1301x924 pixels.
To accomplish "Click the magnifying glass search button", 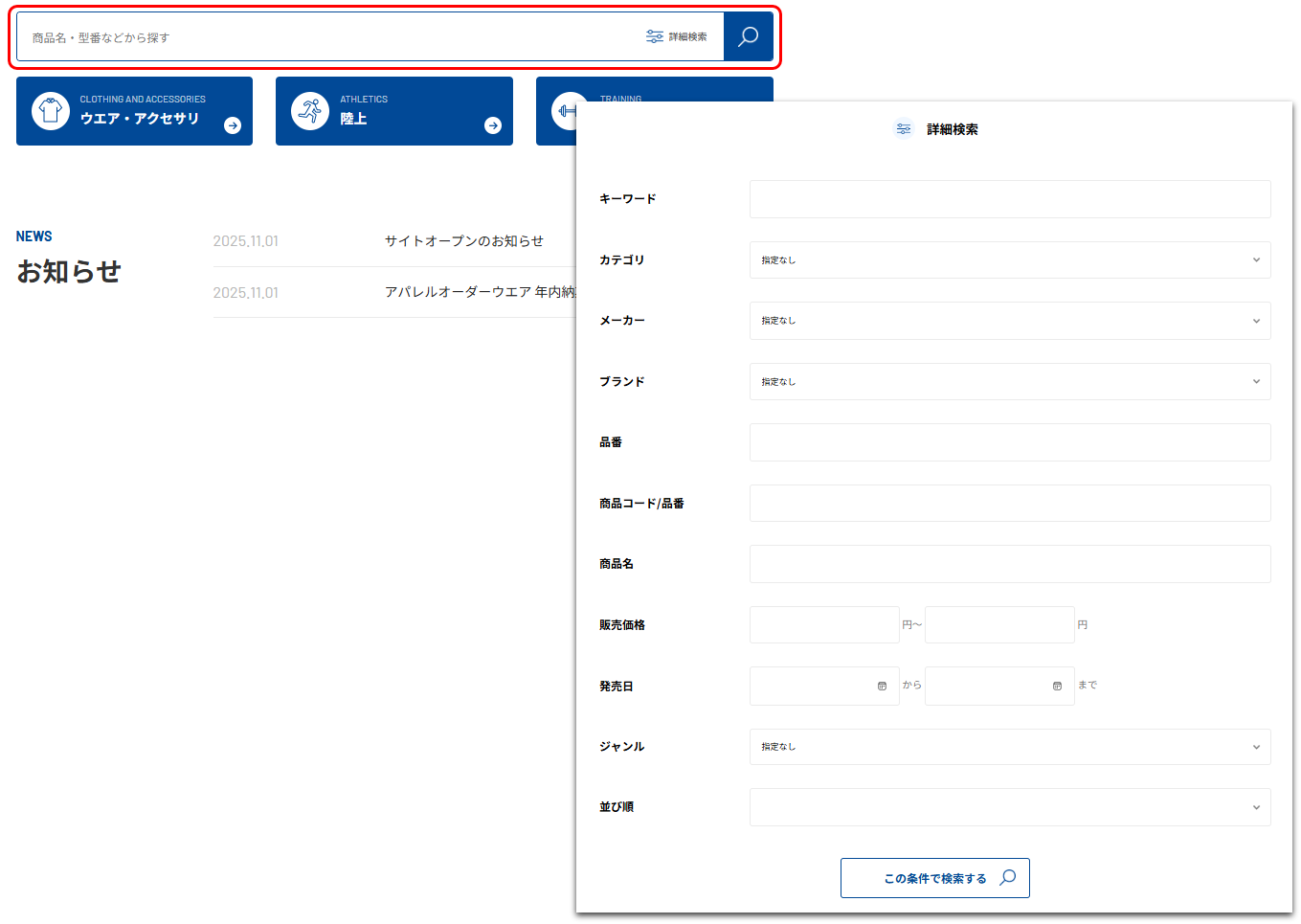I will point(748,37).
